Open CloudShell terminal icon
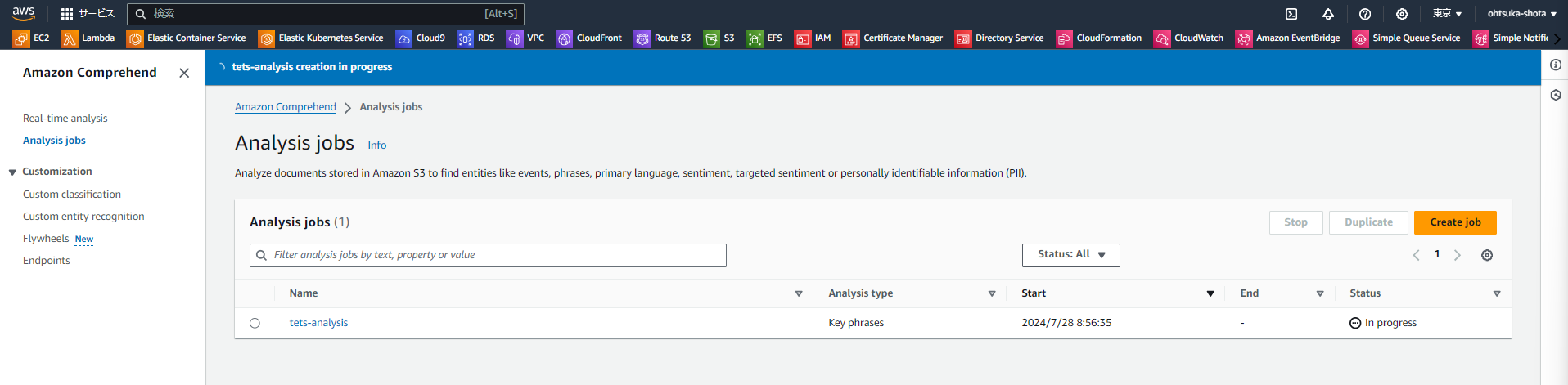1568x385 pixels. coord(1291,14)
